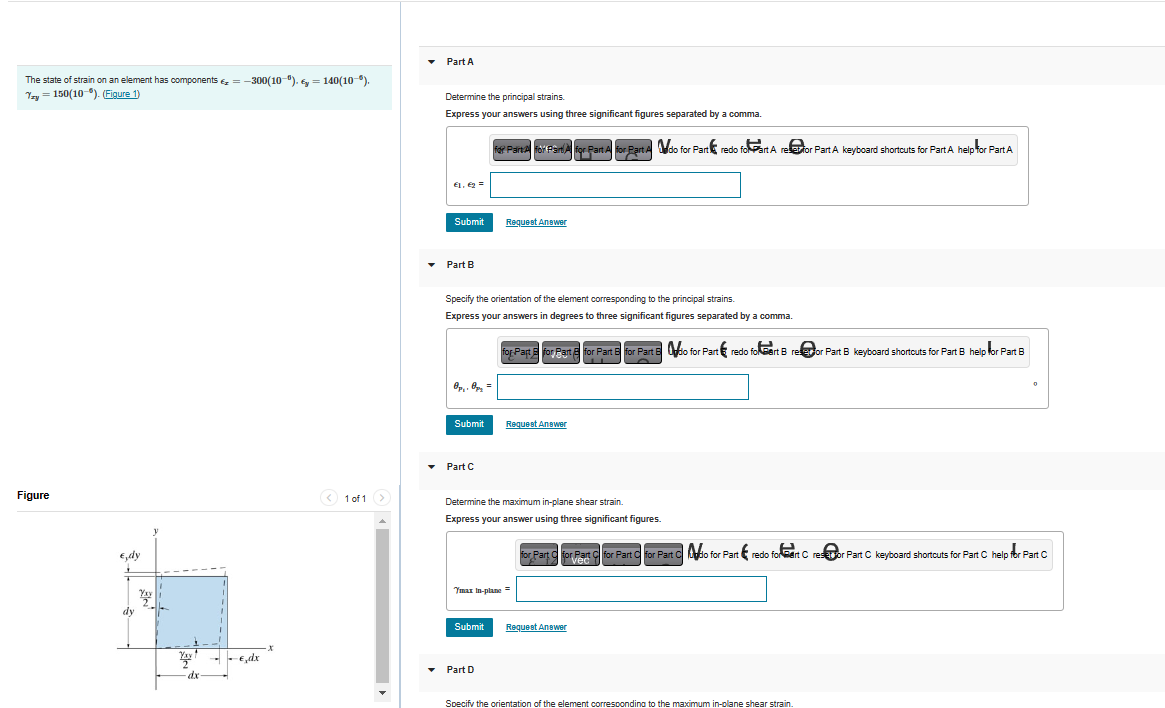Focus the principal strains answer field

tap(615, 185)
